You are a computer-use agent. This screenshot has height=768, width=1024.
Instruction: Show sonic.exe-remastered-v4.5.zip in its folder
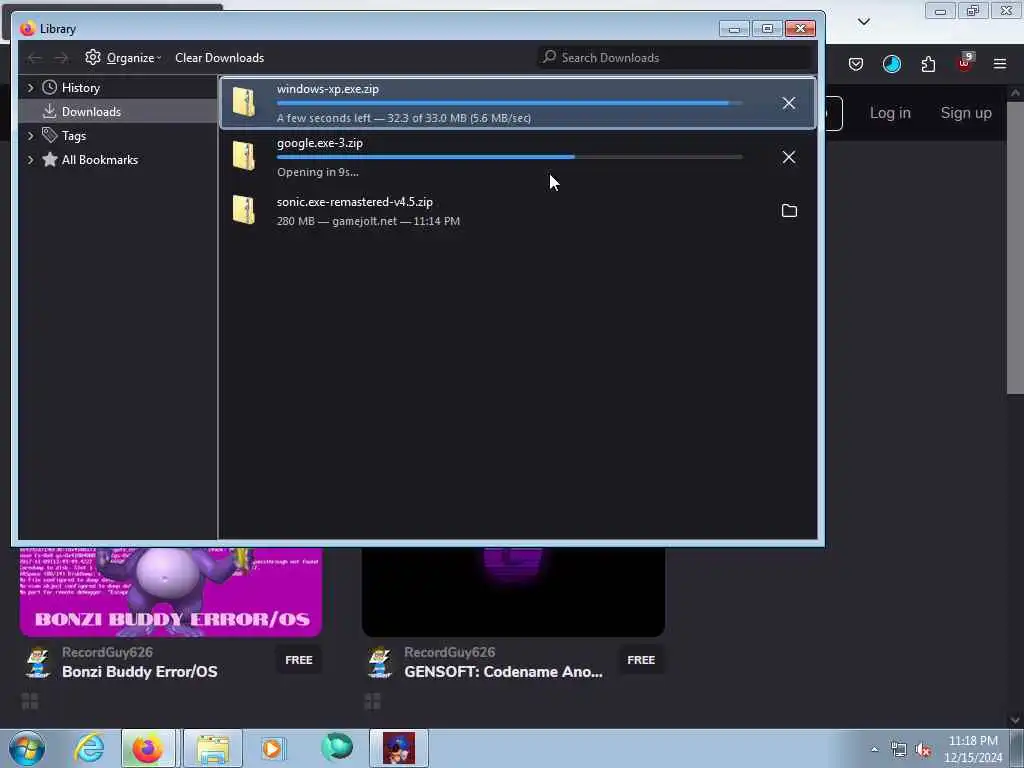789,210
